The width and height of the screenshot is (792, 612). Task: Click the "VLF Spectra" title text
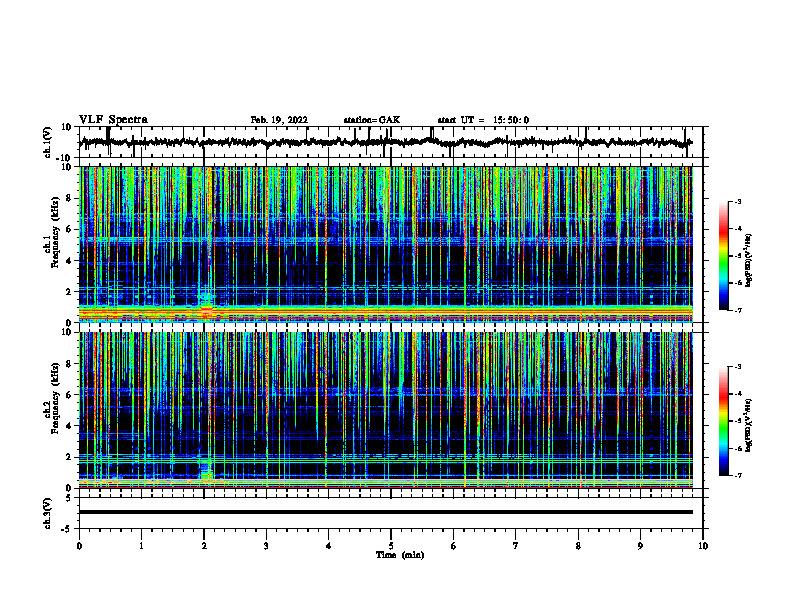point(114,120)
